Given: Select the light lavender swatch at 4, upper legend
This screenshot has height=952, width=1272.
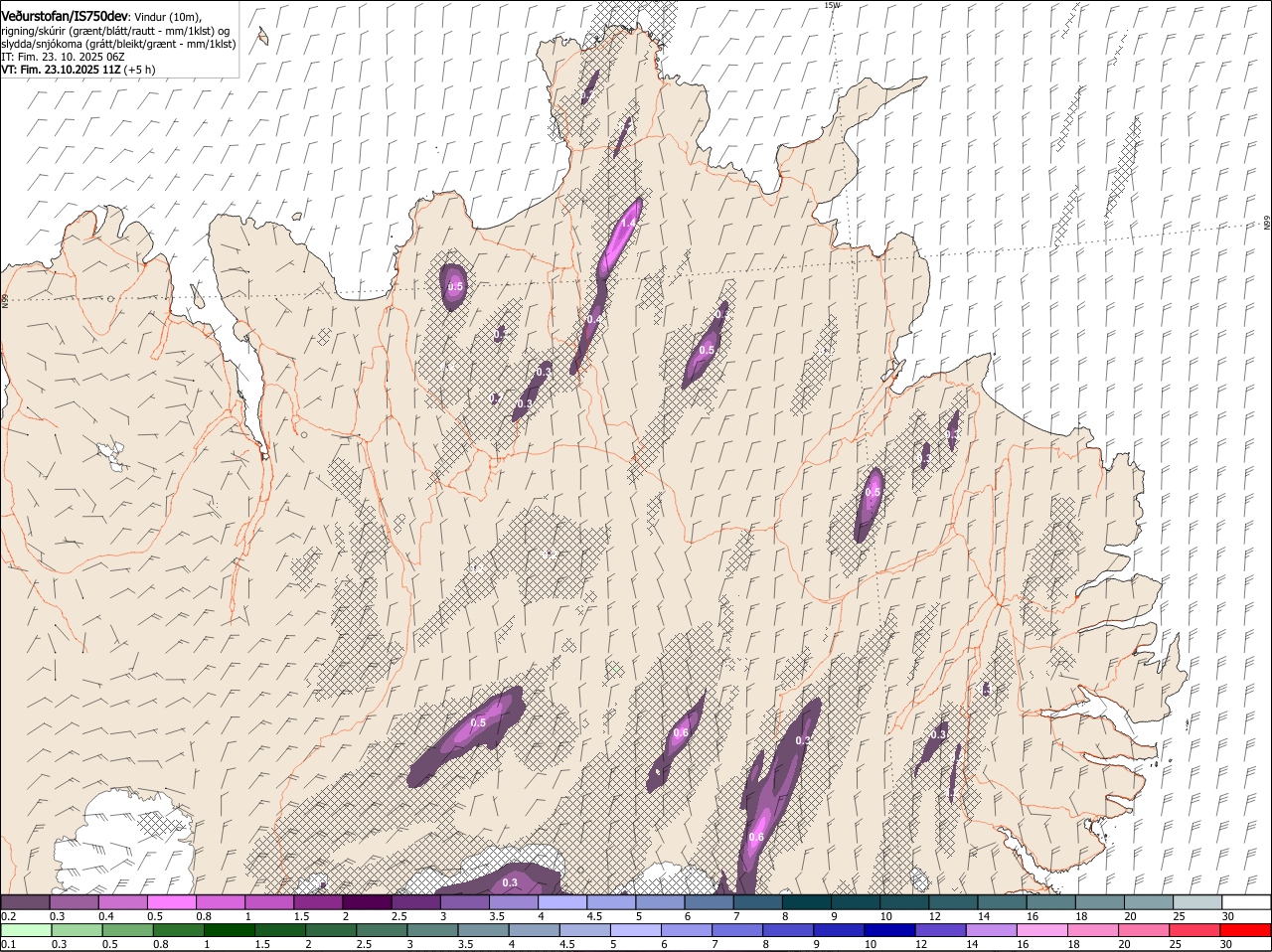Looking at the screenshot, I should pos(561,901).
